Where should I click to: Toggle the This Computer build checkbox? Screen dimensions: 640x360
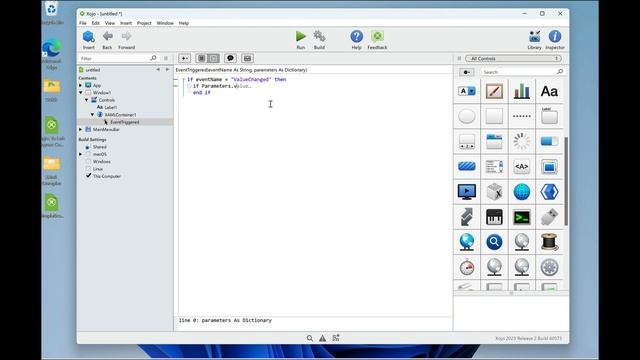pyautogui.click(x=88, y=176)
